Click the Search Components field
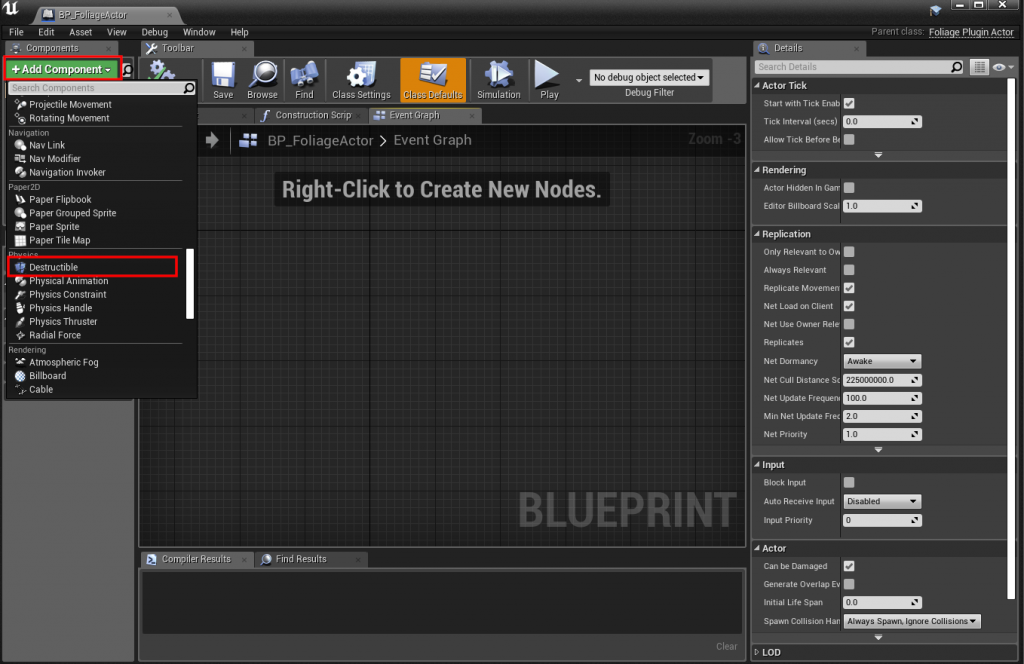Screen dimensions: 1024x664 click(101, 87)
